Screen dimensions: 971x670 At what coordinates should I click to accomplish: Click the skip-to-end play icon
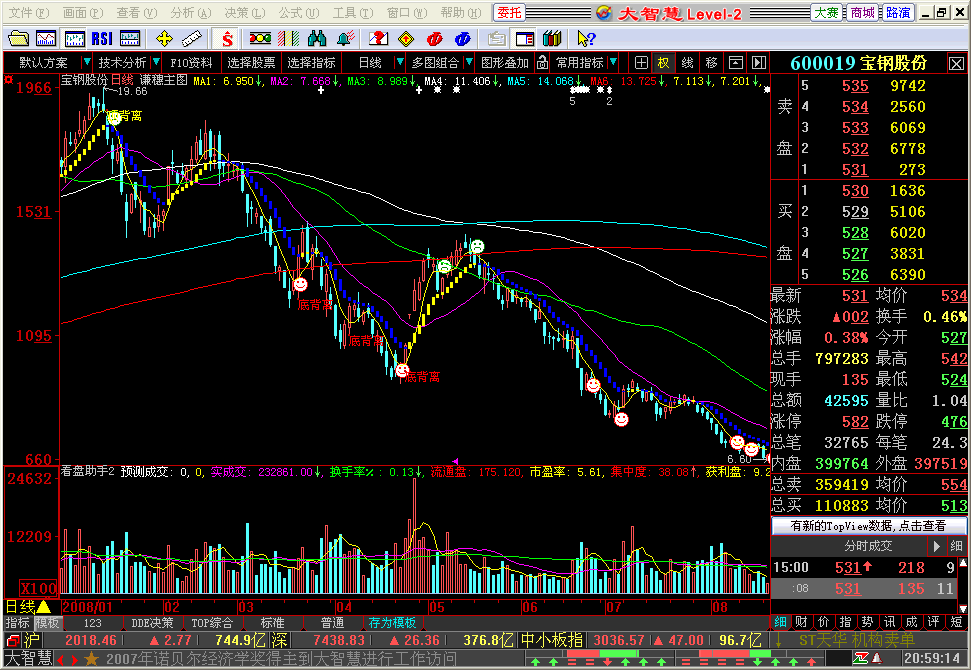tap(759, 63)
